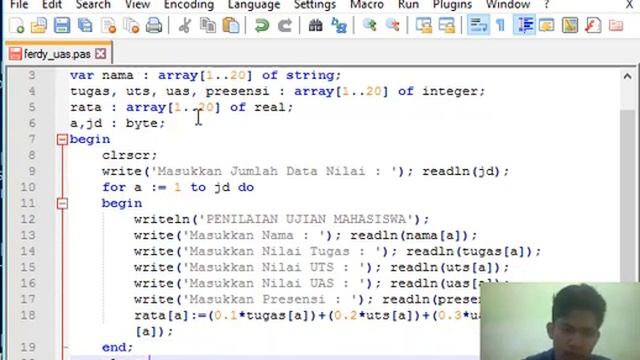640x360 pixels.
Task: Toggle the Word wrap toolbar button
Action: [478, 25]
